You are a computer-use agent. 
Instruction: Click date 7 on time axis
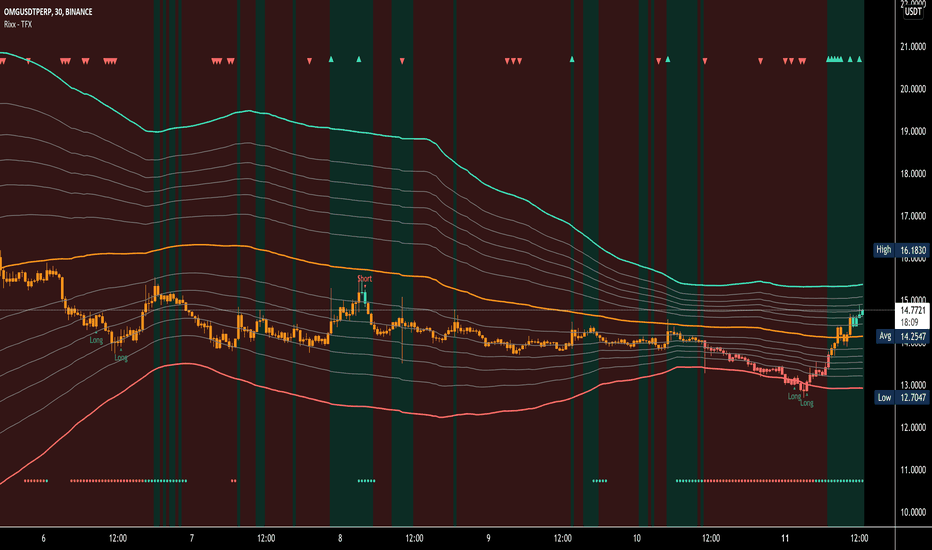point(192,538)
